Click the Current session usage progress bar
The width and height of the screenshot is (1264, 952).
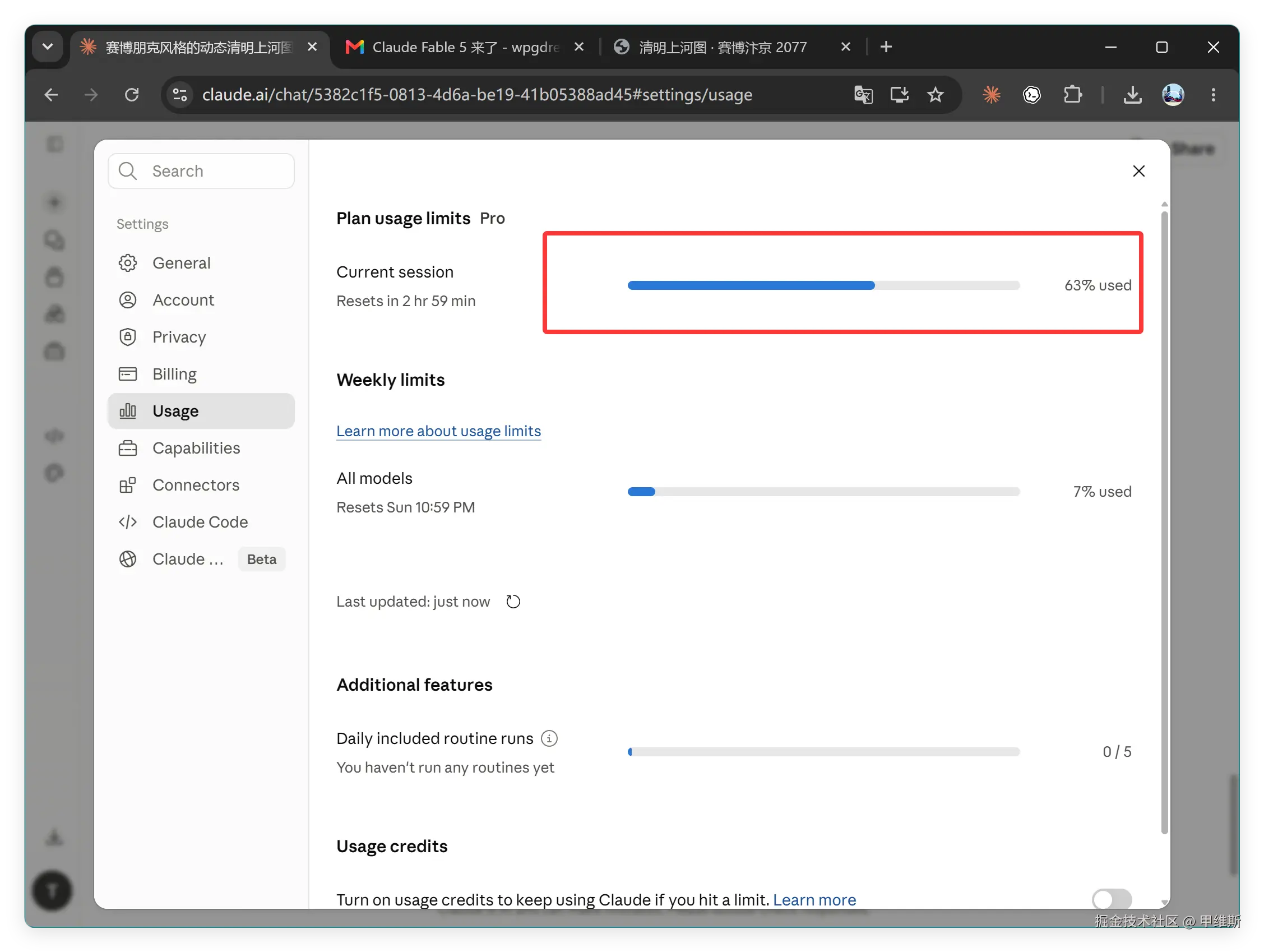click(823, 286)
